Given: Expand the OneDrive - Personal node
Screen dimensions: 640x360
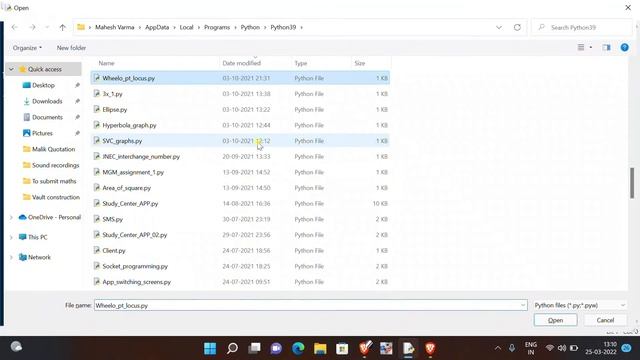Looking at the screenshot, I should pos(11,217).
